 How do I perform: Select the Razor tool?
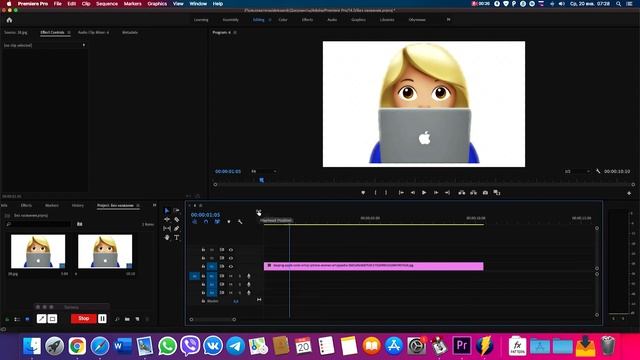click(x=176, y=220)
